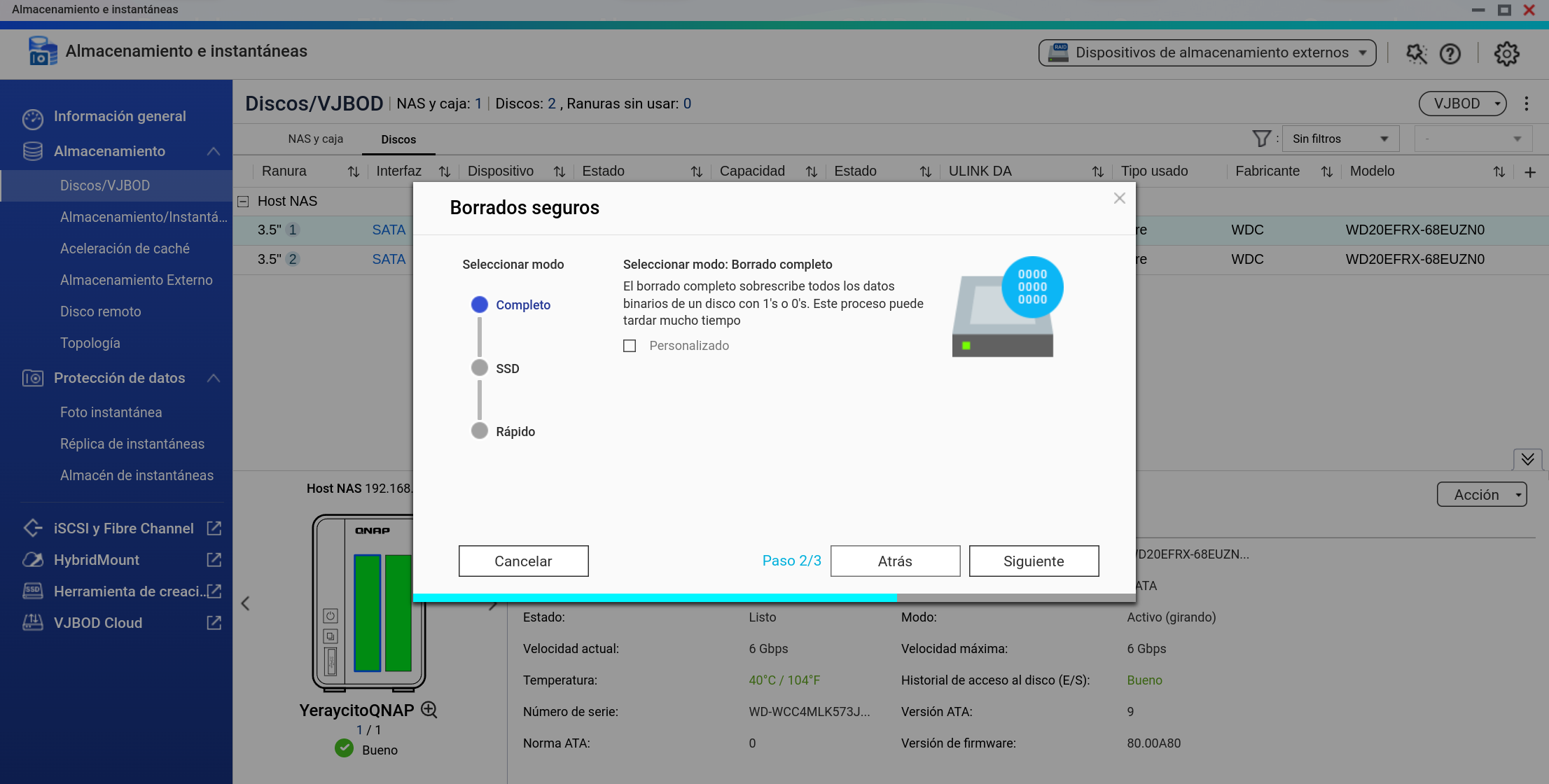Click the wrench tools icon in header
This screenshot has height=784, width=1549.
tap(1416, 54)
